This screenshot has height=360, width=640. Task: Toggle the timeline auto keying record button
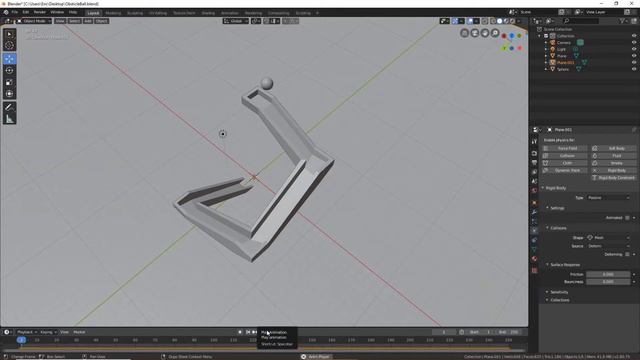[x=240, y=332]
